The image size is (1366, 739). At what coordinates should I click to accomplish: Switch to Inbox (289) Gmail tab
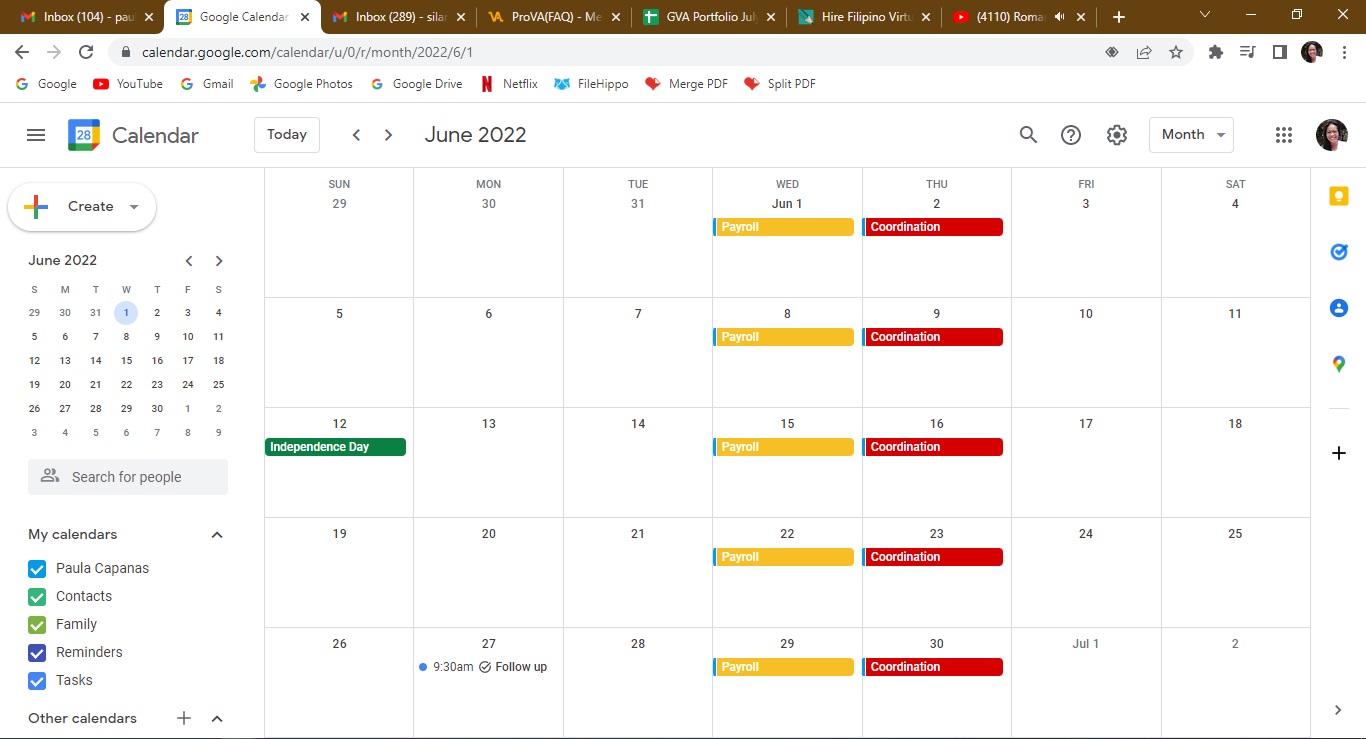(x=399, y=17)
